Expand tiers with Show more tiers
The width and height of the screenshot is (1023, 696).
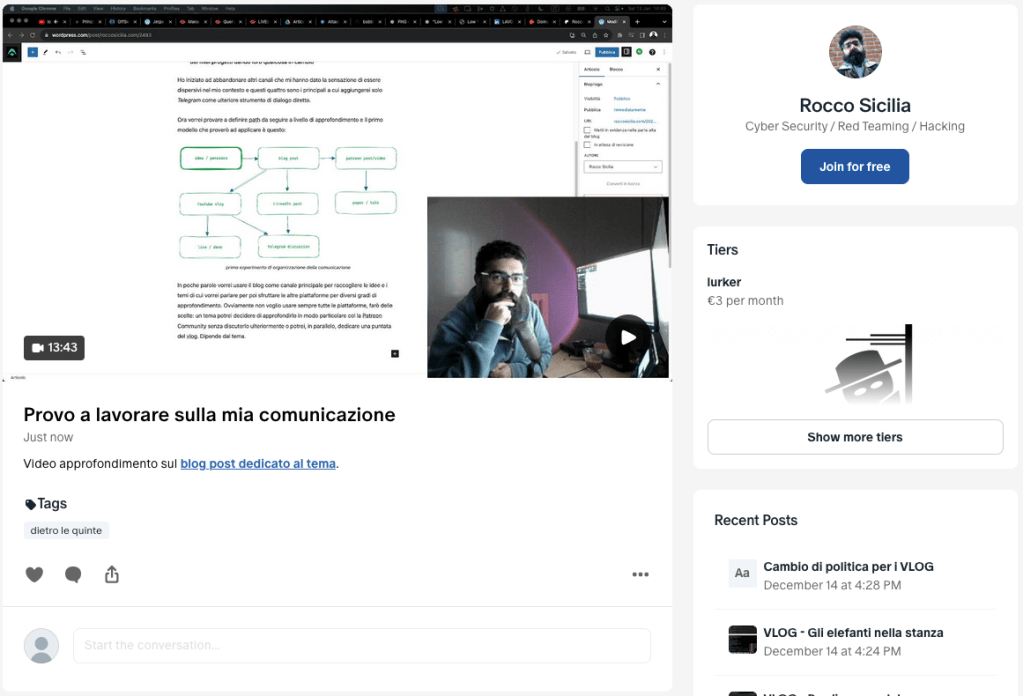[855, 437]
